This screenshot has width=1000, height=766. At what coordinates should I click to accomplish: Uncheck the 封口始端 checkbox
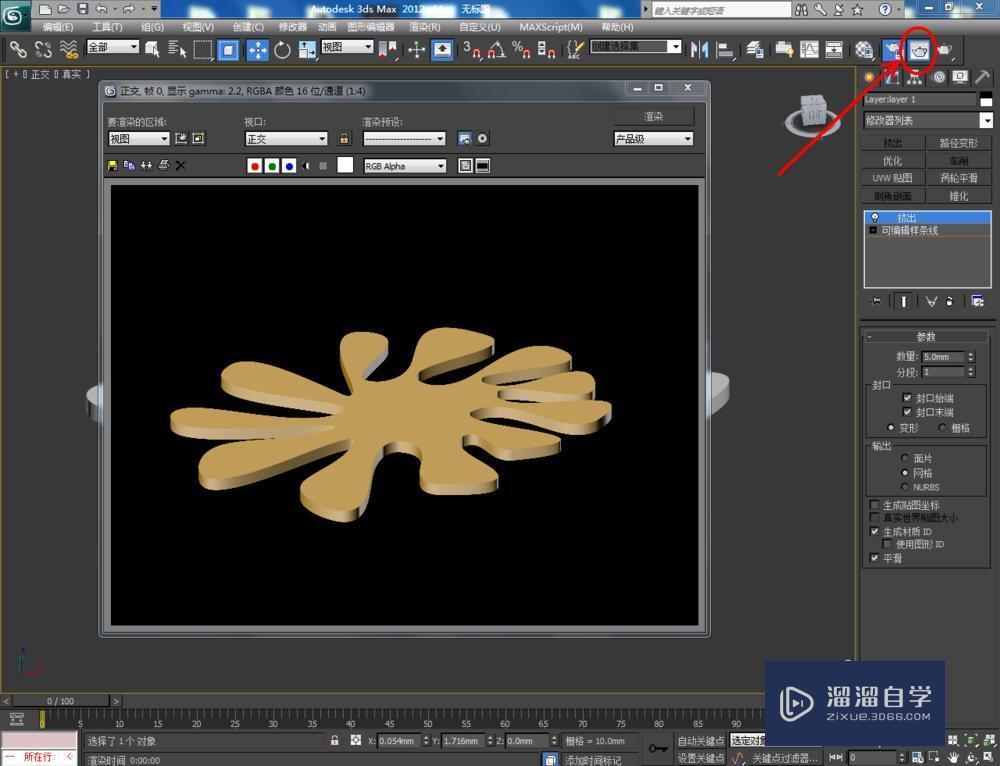click(906, 398)
